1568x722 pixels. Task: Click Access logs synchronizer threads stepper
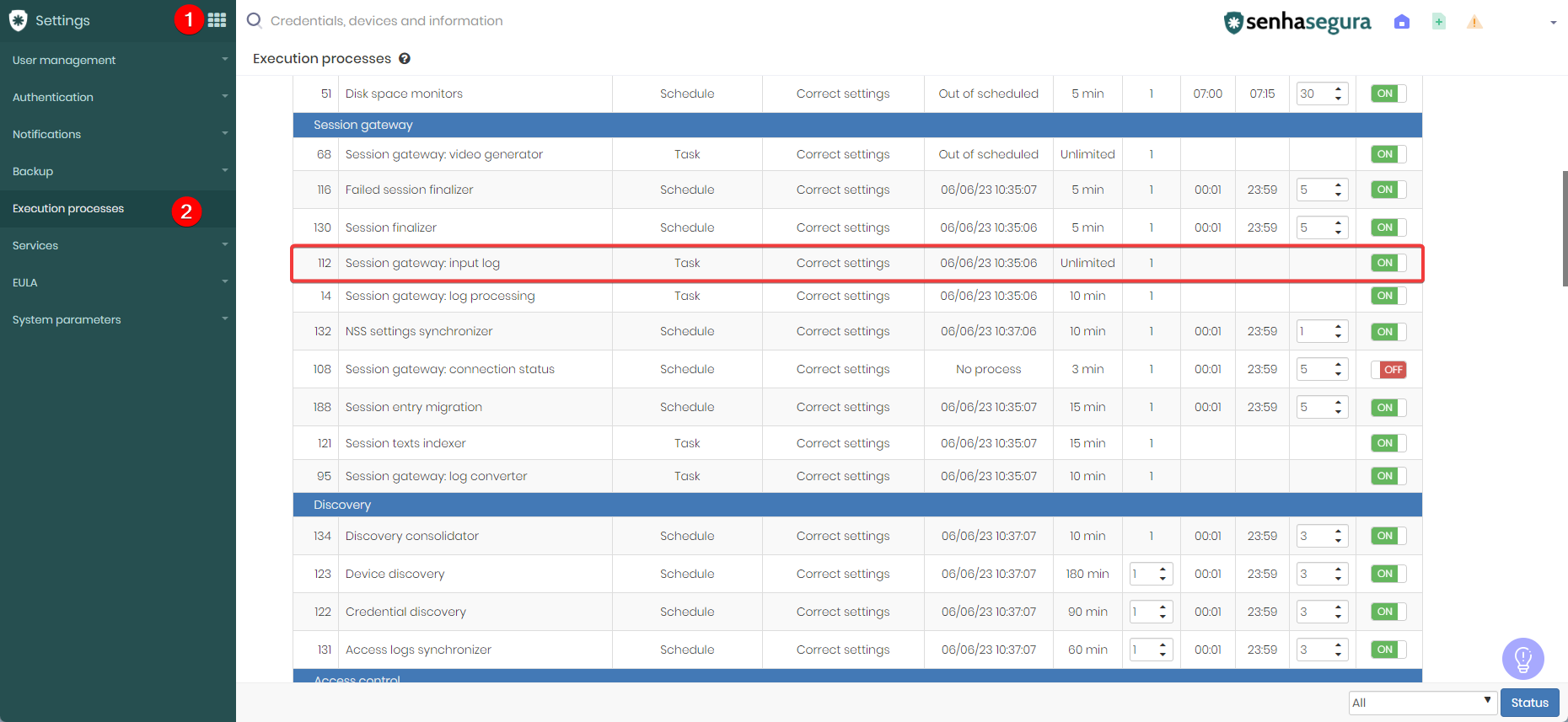click(x=1151, y=650)
